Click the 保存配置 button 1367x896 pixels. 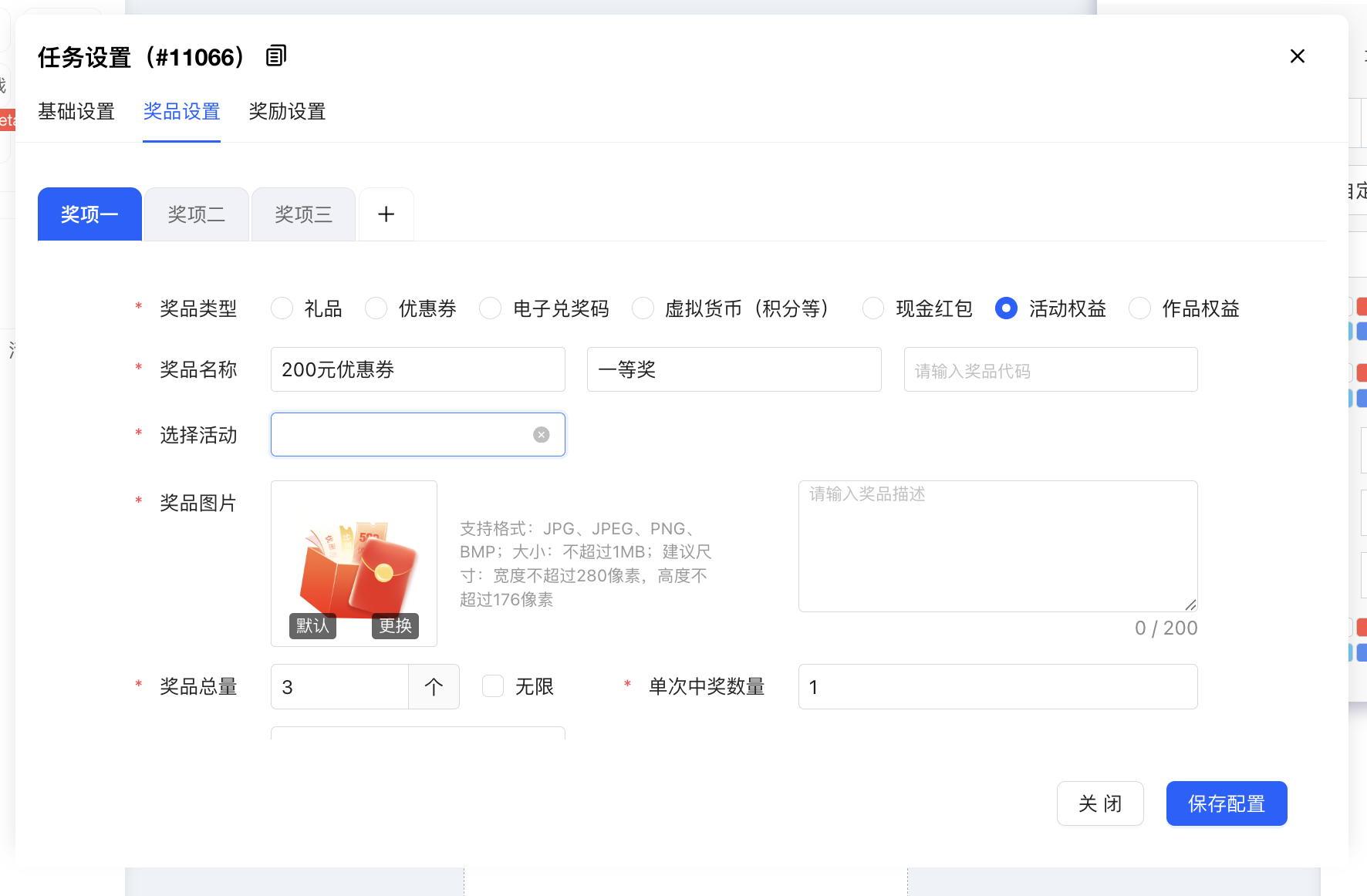pyautogui.click(x=1226, y=803)
